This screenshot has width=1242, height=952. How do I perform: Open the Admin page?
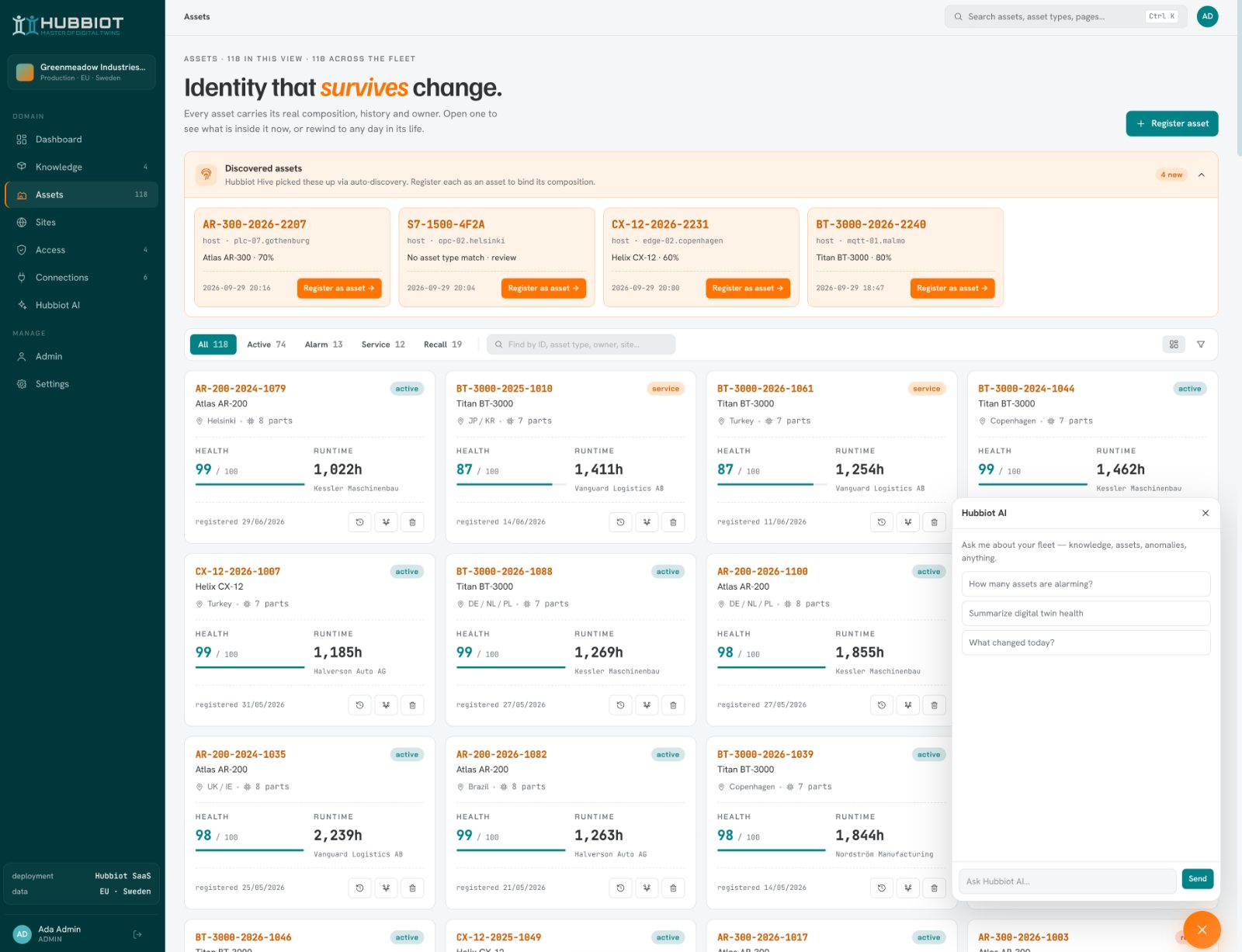coord(82,357)
